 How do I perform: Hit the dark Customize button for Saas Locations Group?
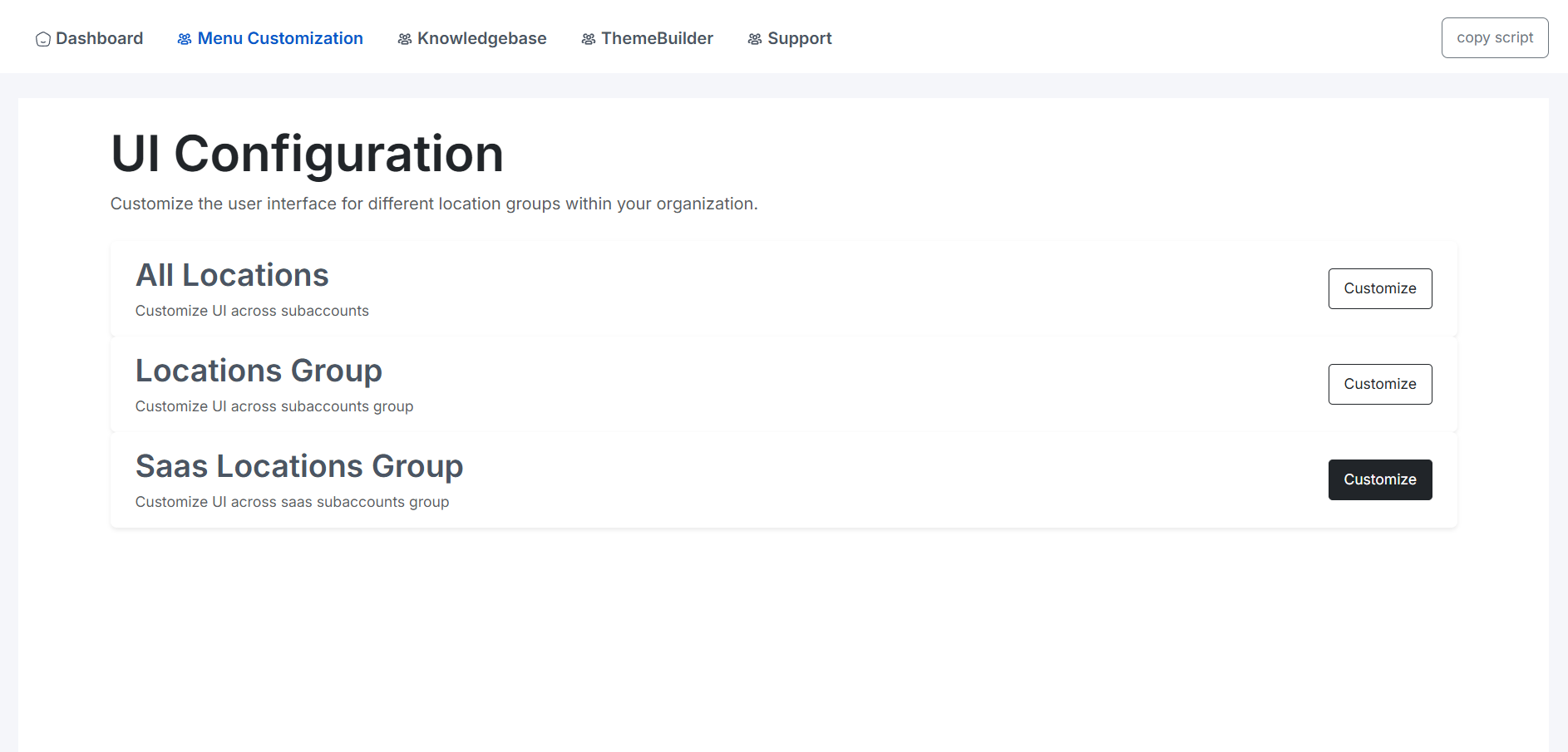click(x=1379, y=479)
